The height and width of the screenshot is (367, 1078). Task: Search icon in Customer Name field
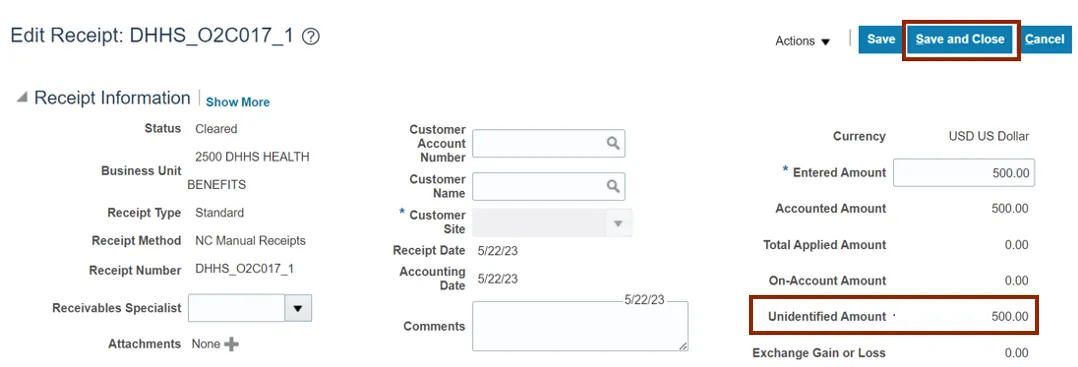click(613, 186)
